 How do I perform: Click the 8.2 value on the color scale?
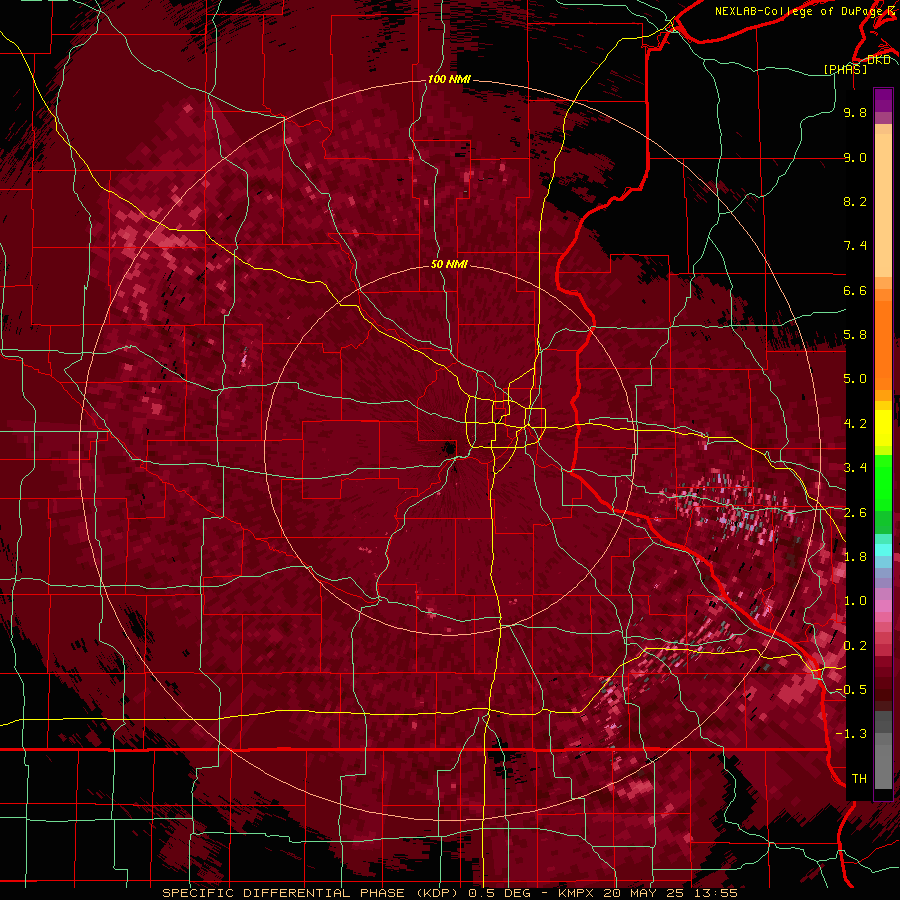[855, 201]
